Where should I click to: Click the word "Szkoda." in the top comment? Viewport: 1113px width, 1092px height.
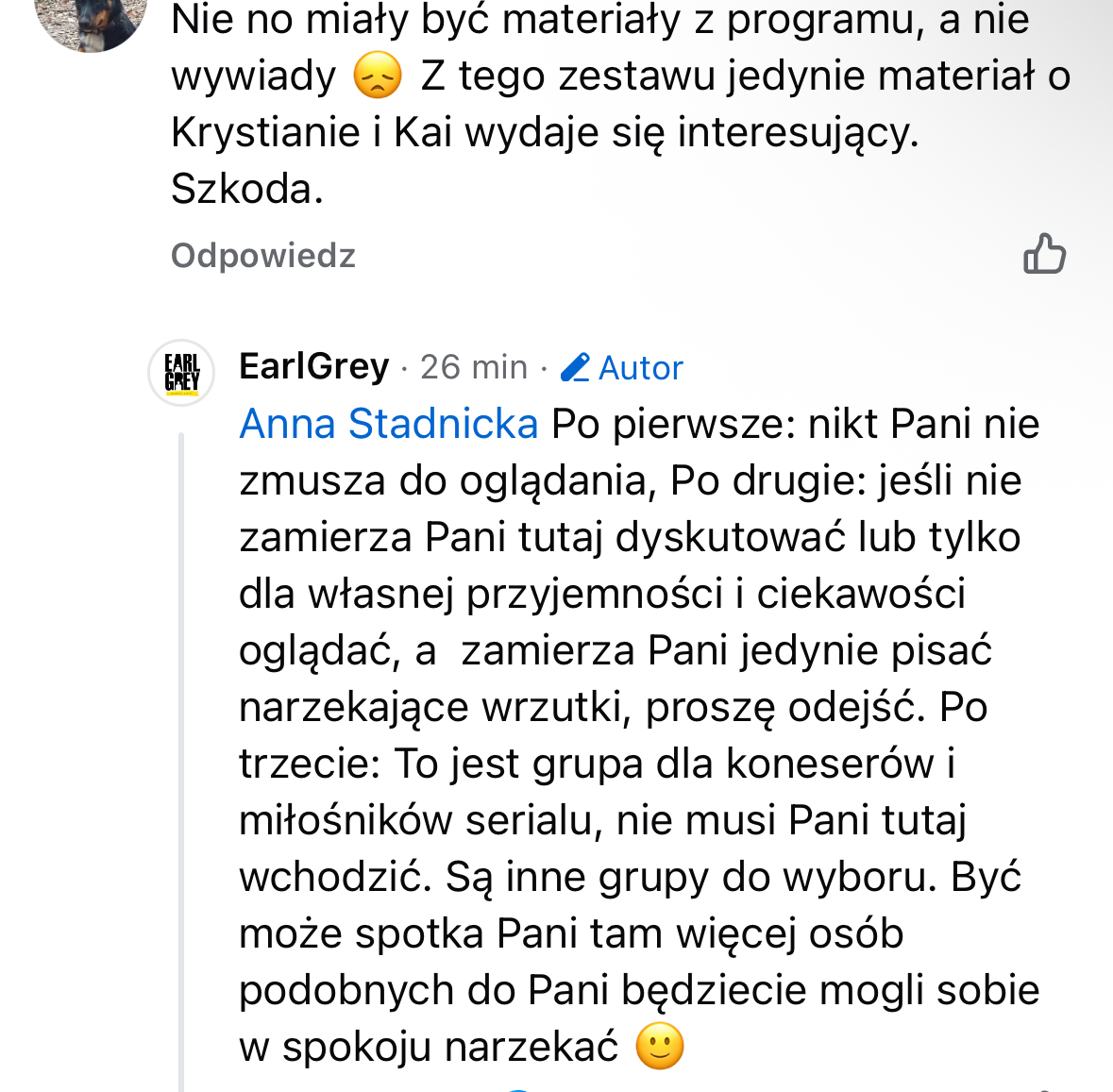[x=247, y=189]
